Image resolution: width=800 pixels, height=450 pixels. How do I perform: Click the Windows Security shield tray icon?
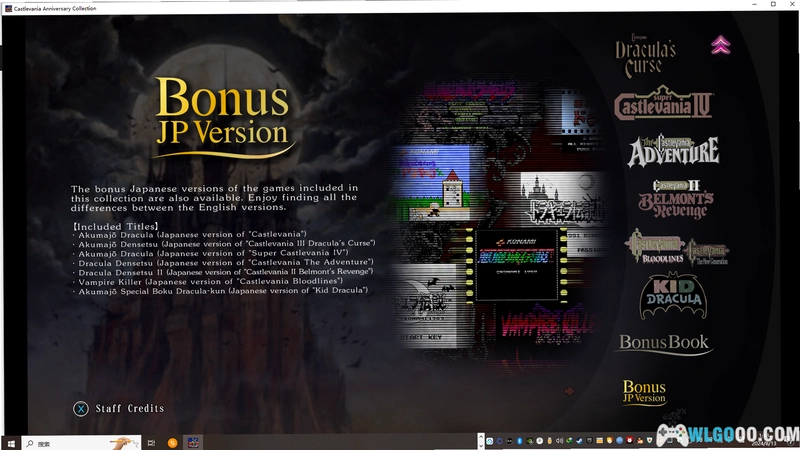coord(649,440)
